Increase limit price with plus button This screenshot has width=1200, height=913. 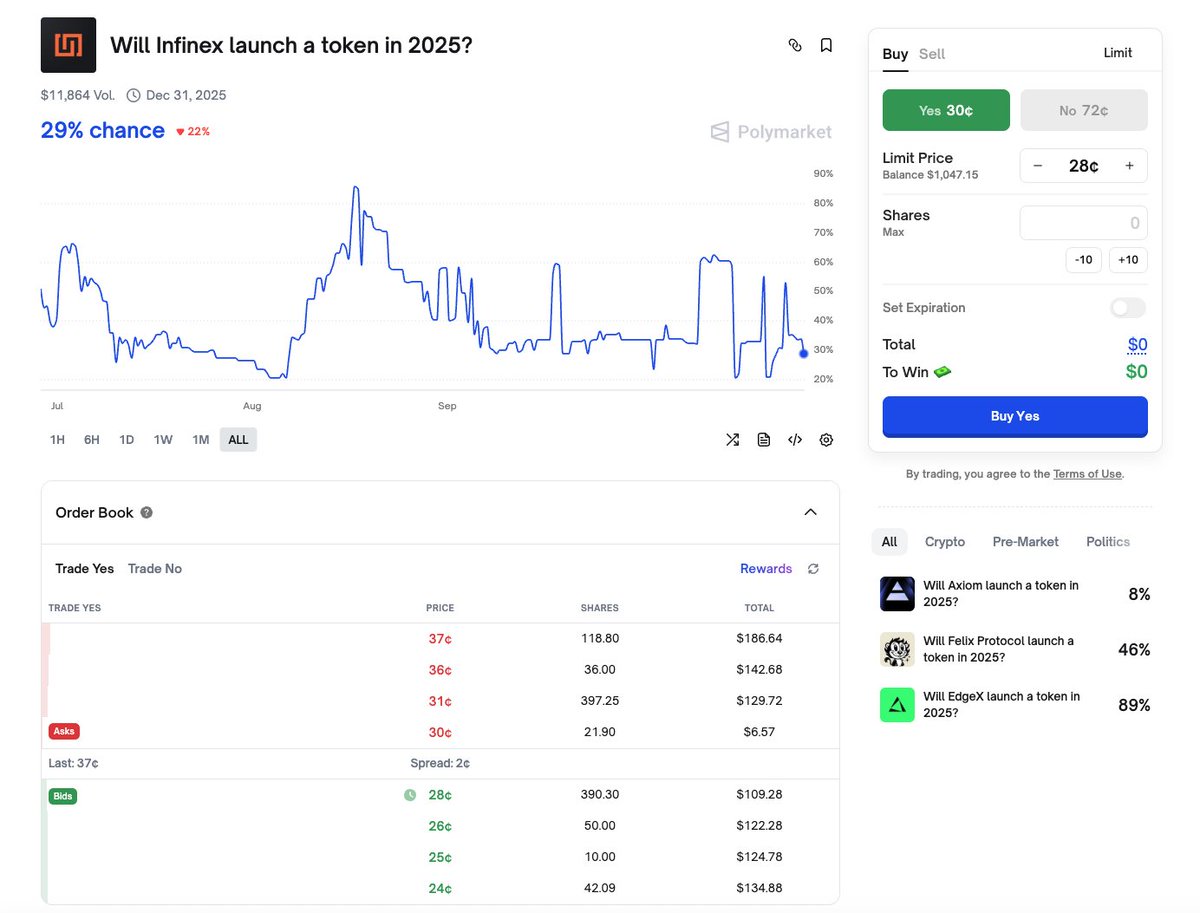[x=1129, y=166]
